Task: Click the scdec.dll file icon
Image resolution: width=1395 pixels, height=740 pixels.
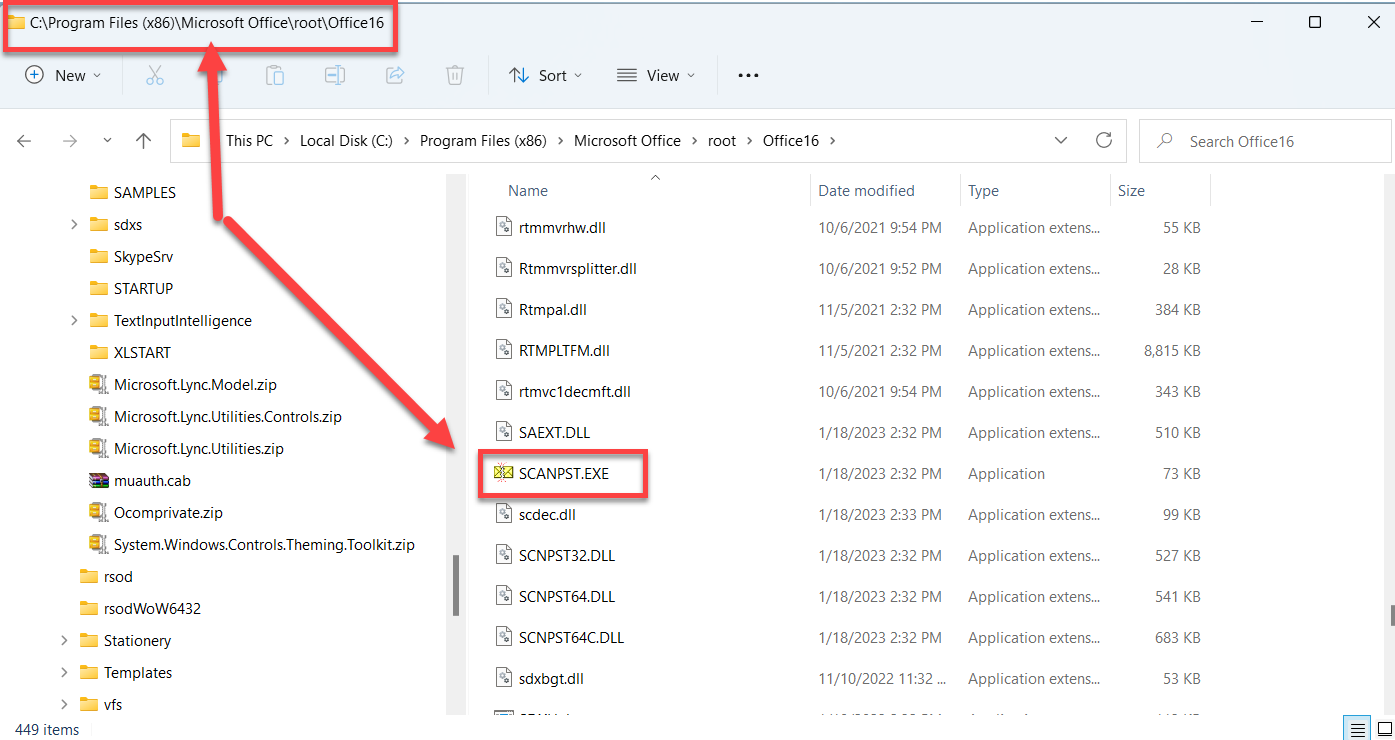Action: [x=504, y=514]
